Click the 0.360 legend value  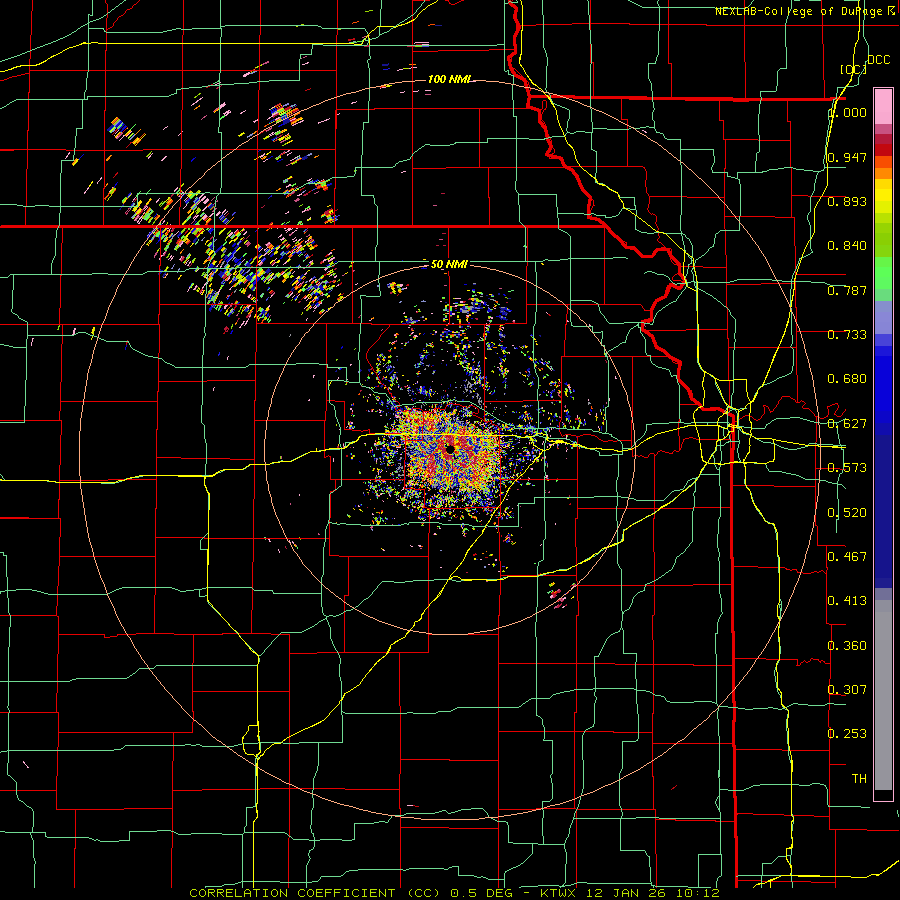pyautogui.click(x=847, y=646)
